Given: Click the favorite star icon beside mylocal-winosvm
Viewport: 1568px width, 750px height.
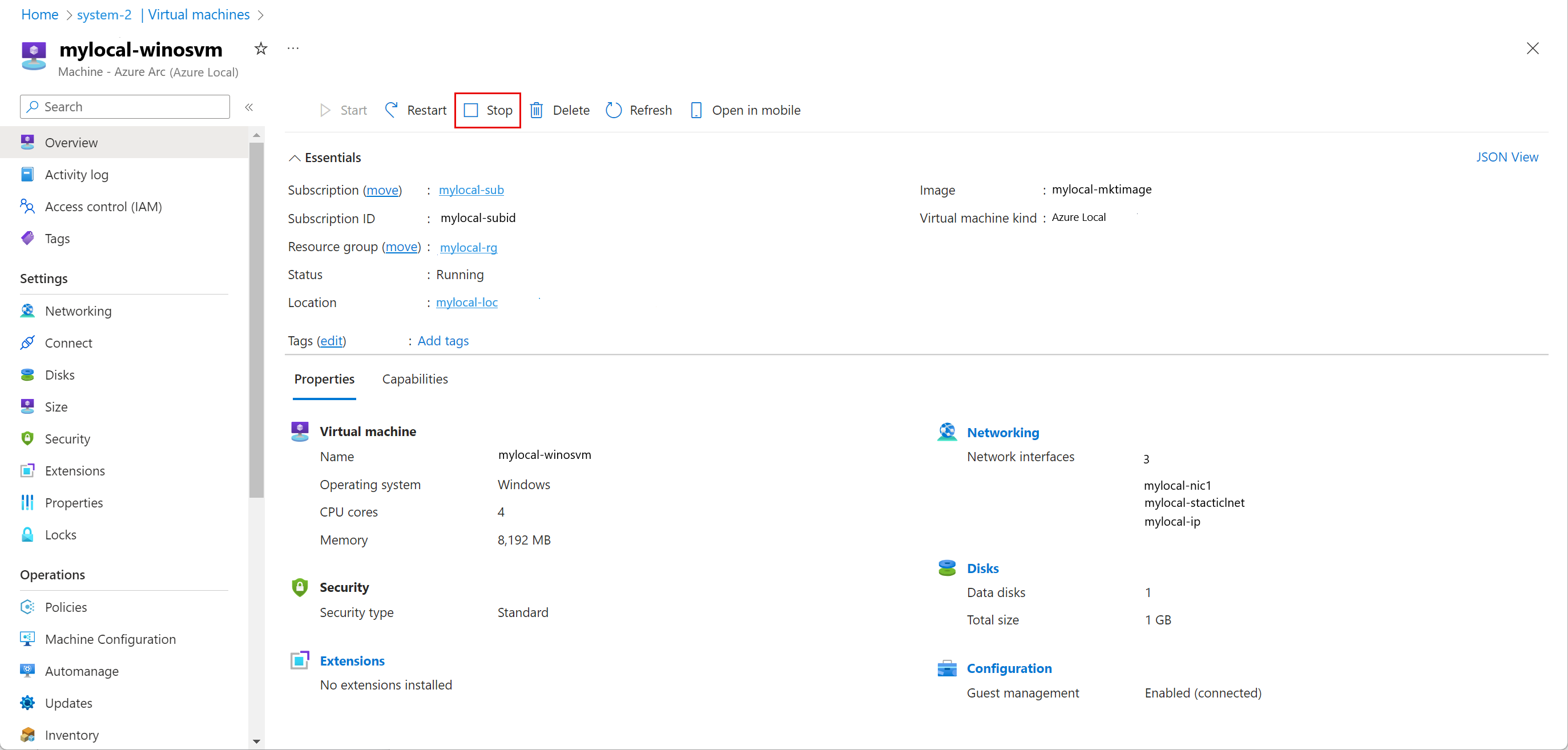Looking at the screenshot, I should point(260,49).
